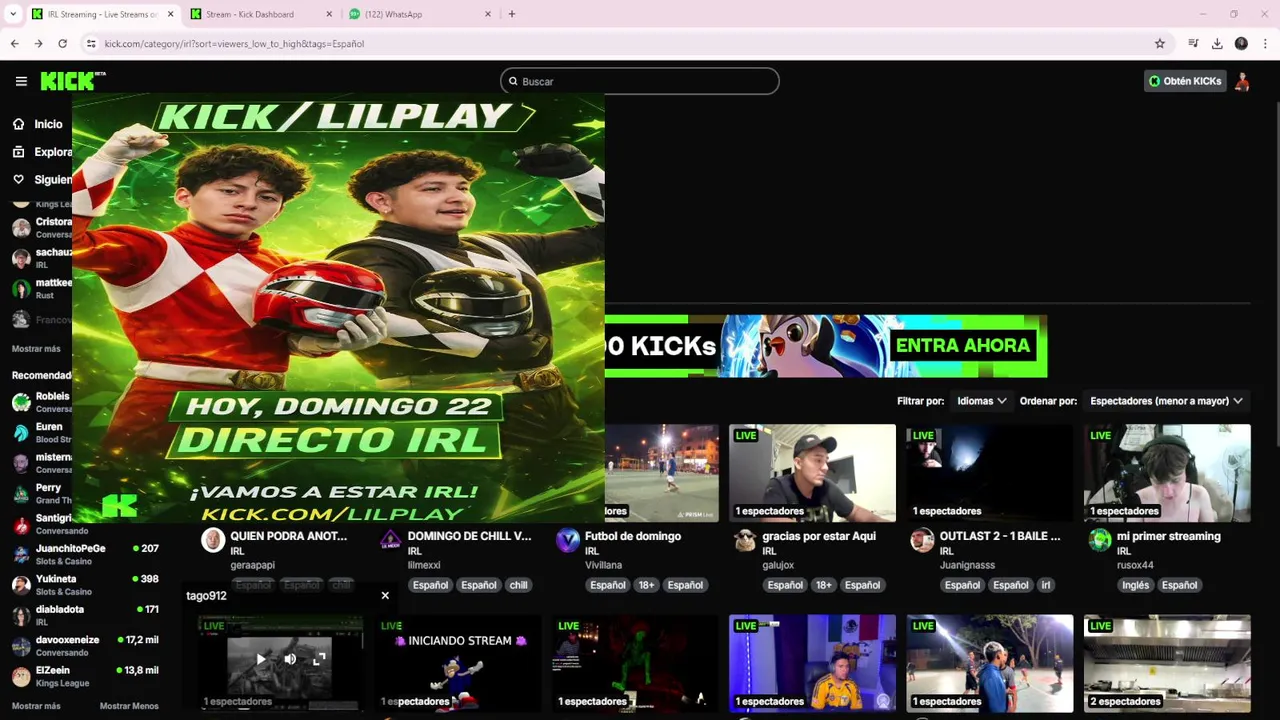
Task: Expand tago912 mini player to fullscreen
Action: (319, 659)
